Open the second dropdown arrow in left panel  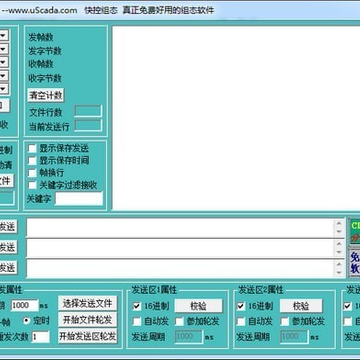click(x=4, y=49)
